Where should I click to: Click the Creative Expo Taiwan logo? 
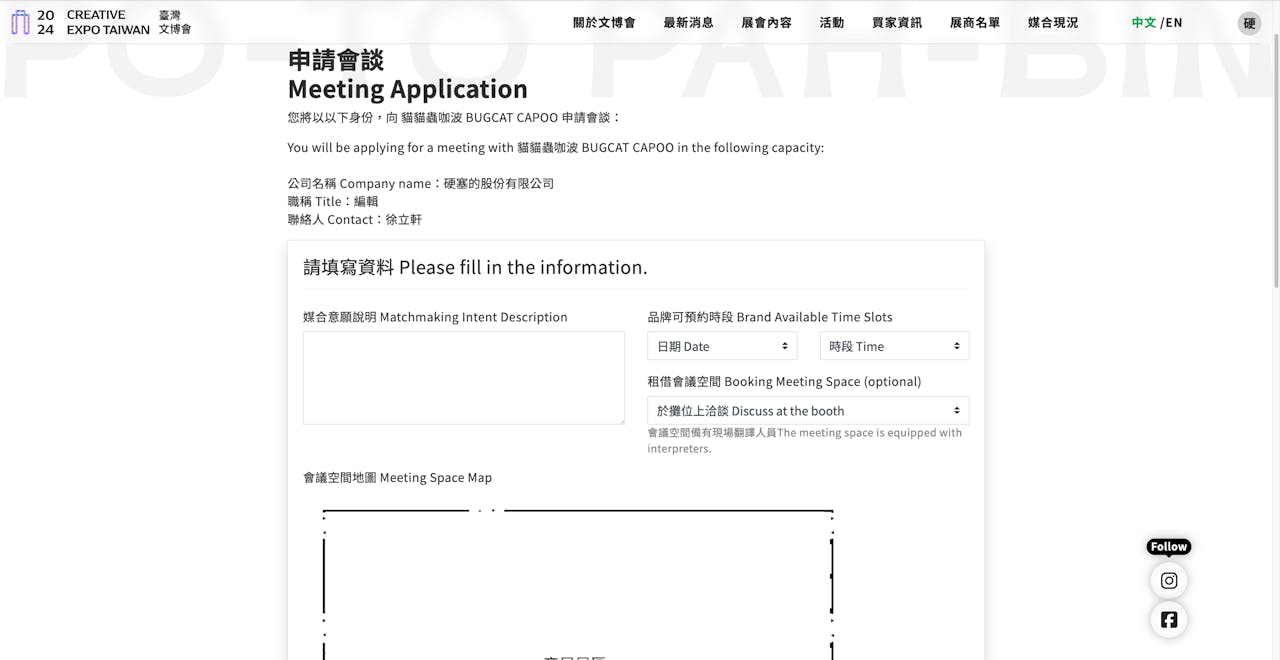[x=100, y=22]
